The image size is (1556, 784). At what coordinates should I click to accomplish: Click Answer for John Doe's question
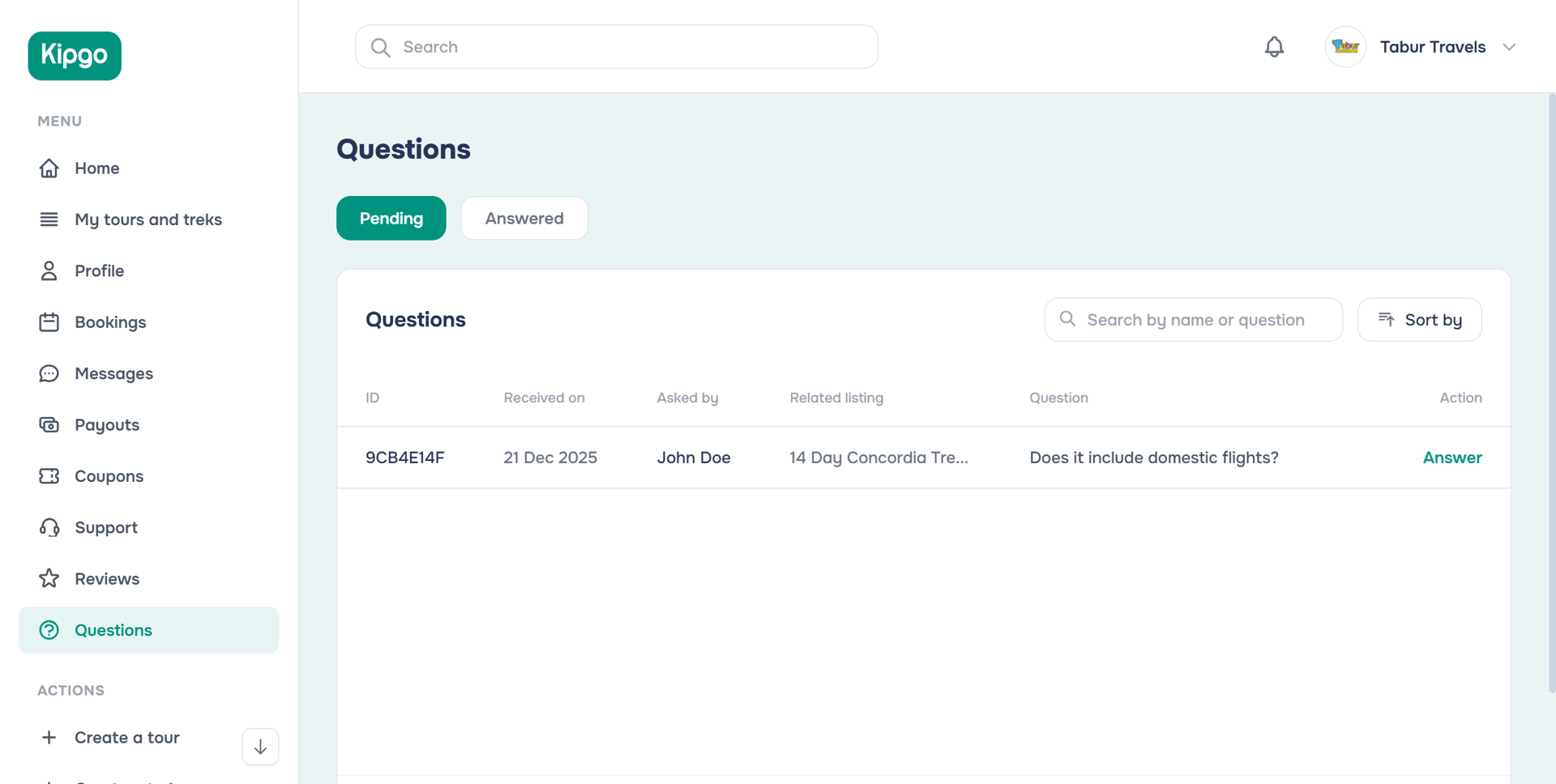point(1451,457)
